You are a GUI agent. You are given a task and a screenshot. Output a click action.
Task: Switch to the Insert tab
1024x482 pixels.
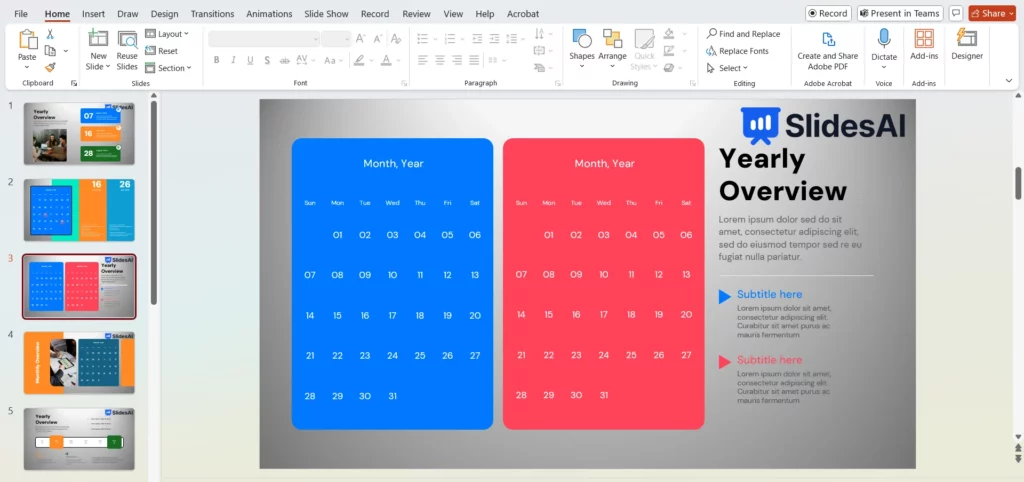tap(93, 14)
